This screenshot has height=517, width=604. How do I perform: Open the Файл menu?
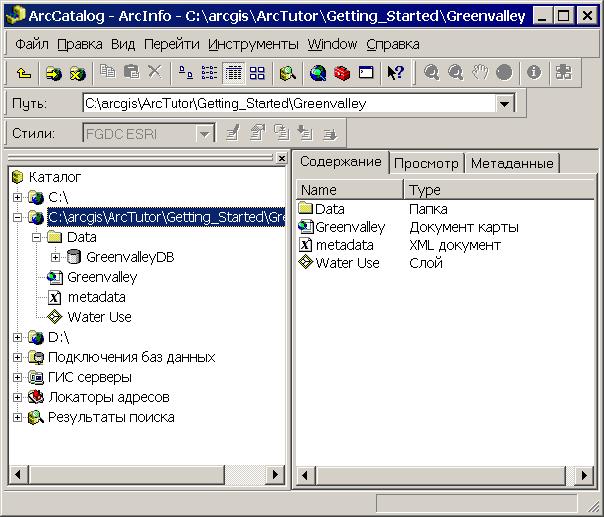[32, 44]
